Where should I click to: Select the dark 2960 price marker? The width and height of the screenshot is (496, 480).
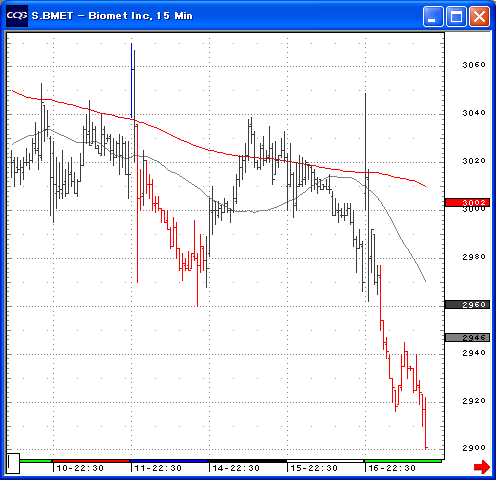coord(467,304)
